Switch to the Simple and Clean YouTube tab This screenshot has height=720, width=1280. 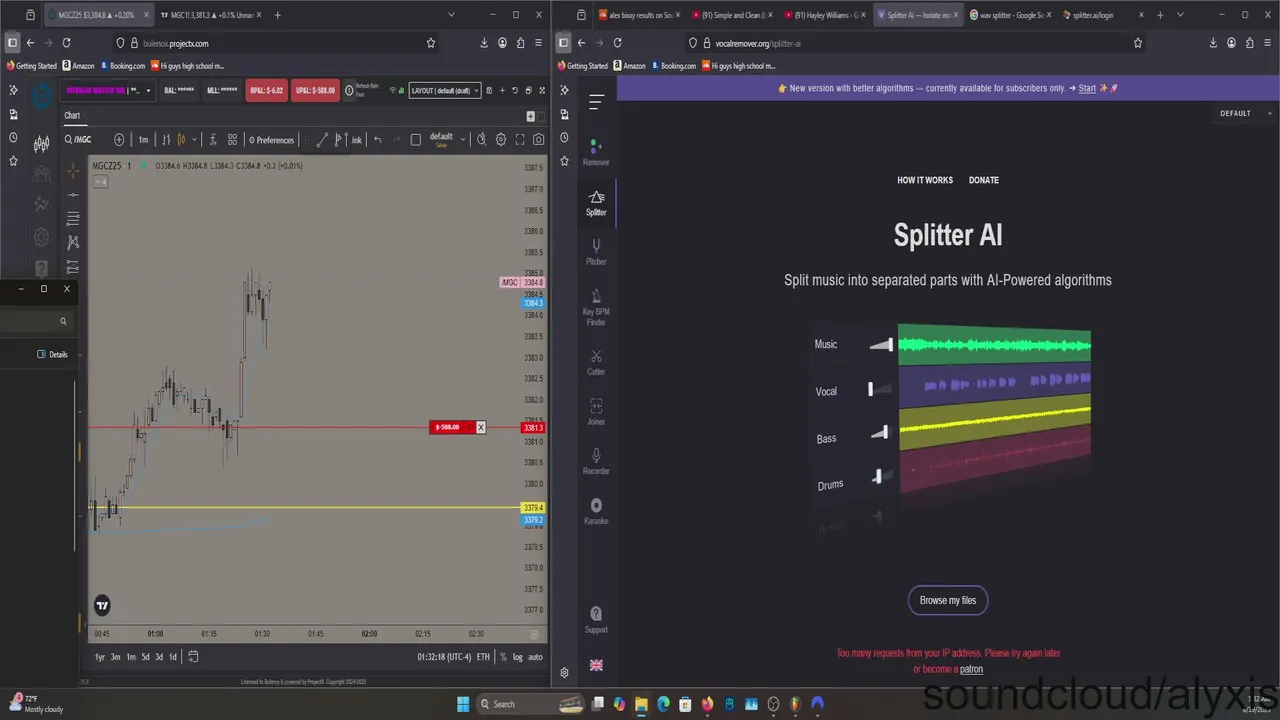click(731, 15)
